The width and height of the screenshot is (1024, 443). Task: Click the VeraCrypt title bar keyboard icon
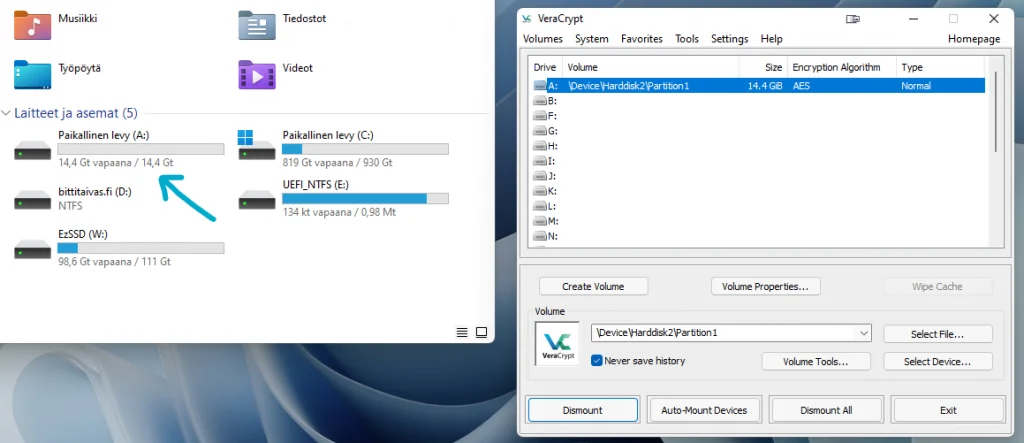point(853,19)
